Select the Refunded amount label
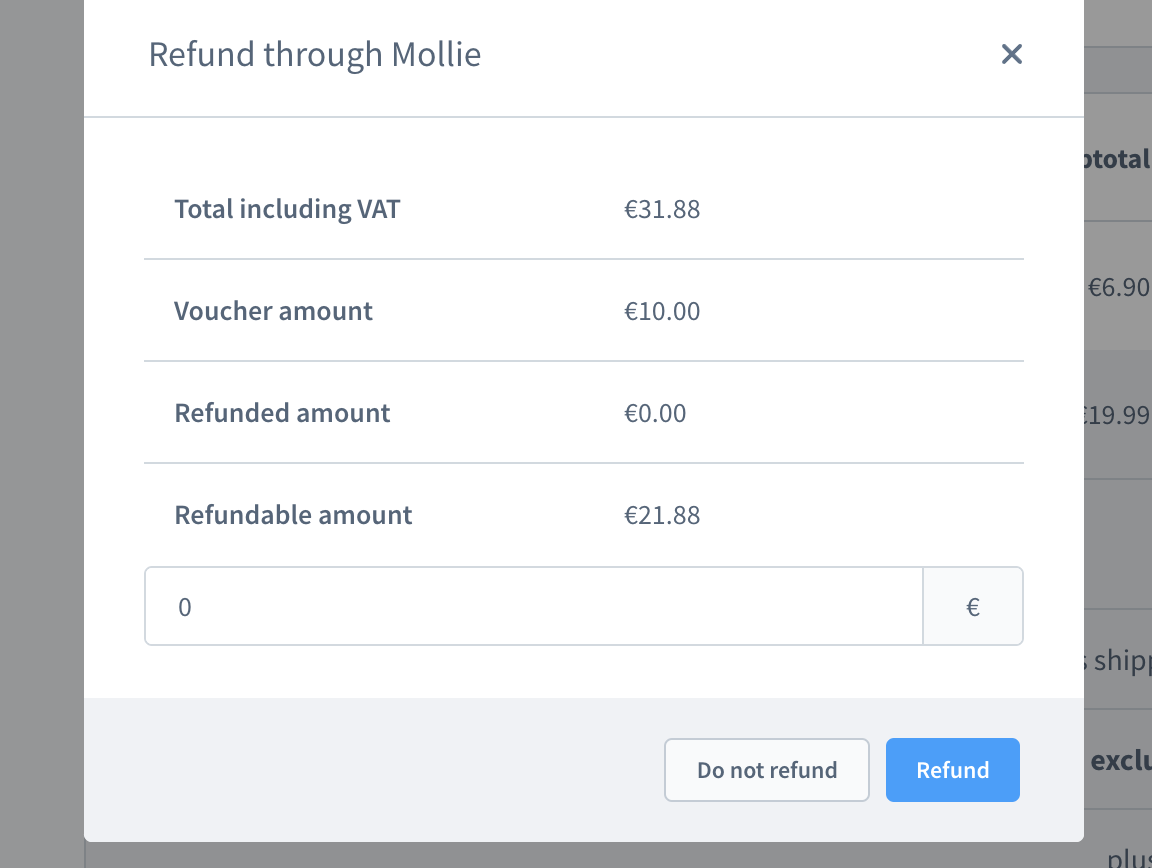The width and height of the screenshot is (1152, 868). (282, 413)
